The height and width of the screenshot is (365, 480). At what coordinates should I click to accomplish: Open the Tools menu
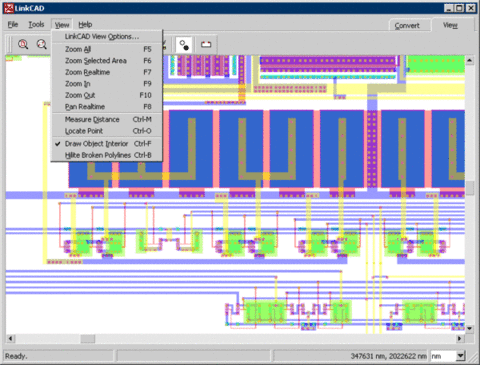pos(36,24)
